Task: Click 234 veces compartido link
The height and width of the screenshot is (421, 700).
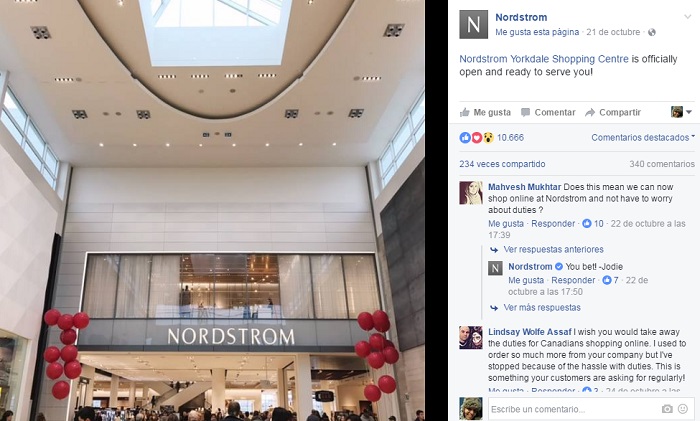Action: point(502,164)
